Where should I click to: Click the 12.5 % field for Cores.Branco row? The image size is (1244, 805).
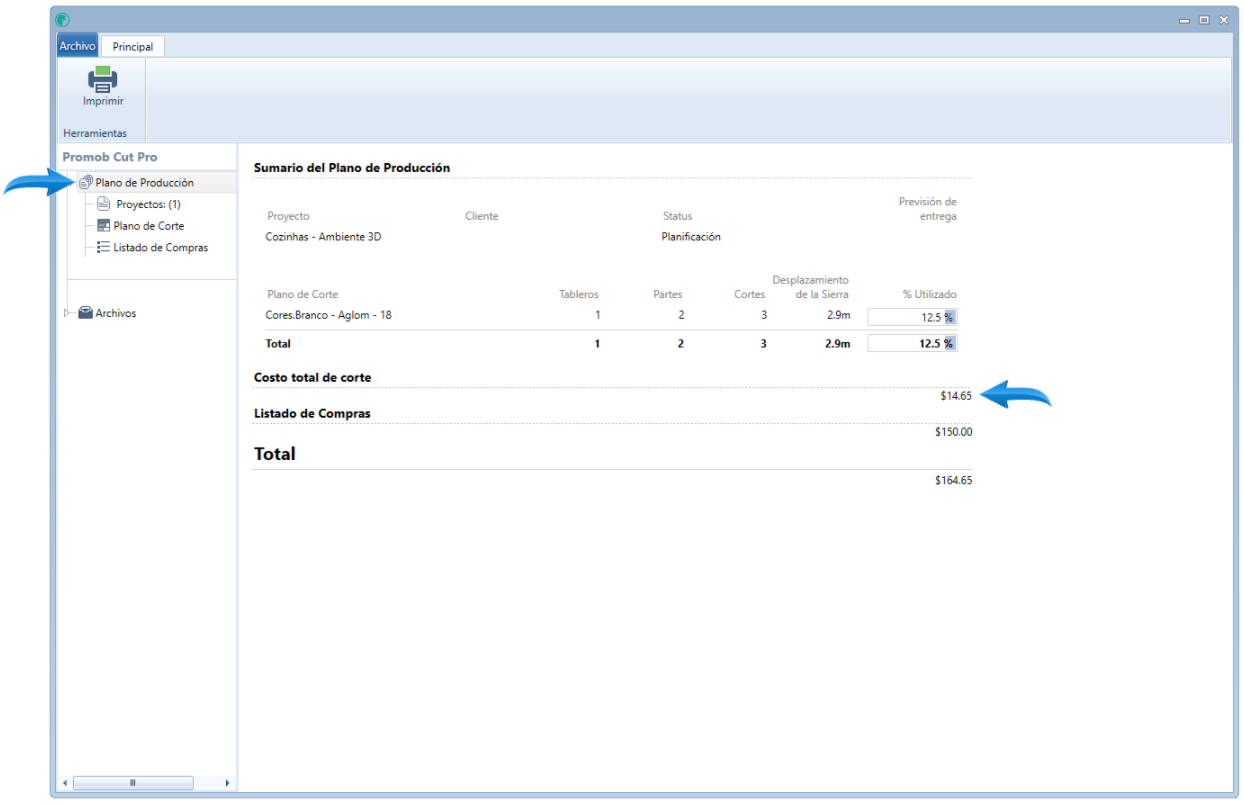point(912,317)
